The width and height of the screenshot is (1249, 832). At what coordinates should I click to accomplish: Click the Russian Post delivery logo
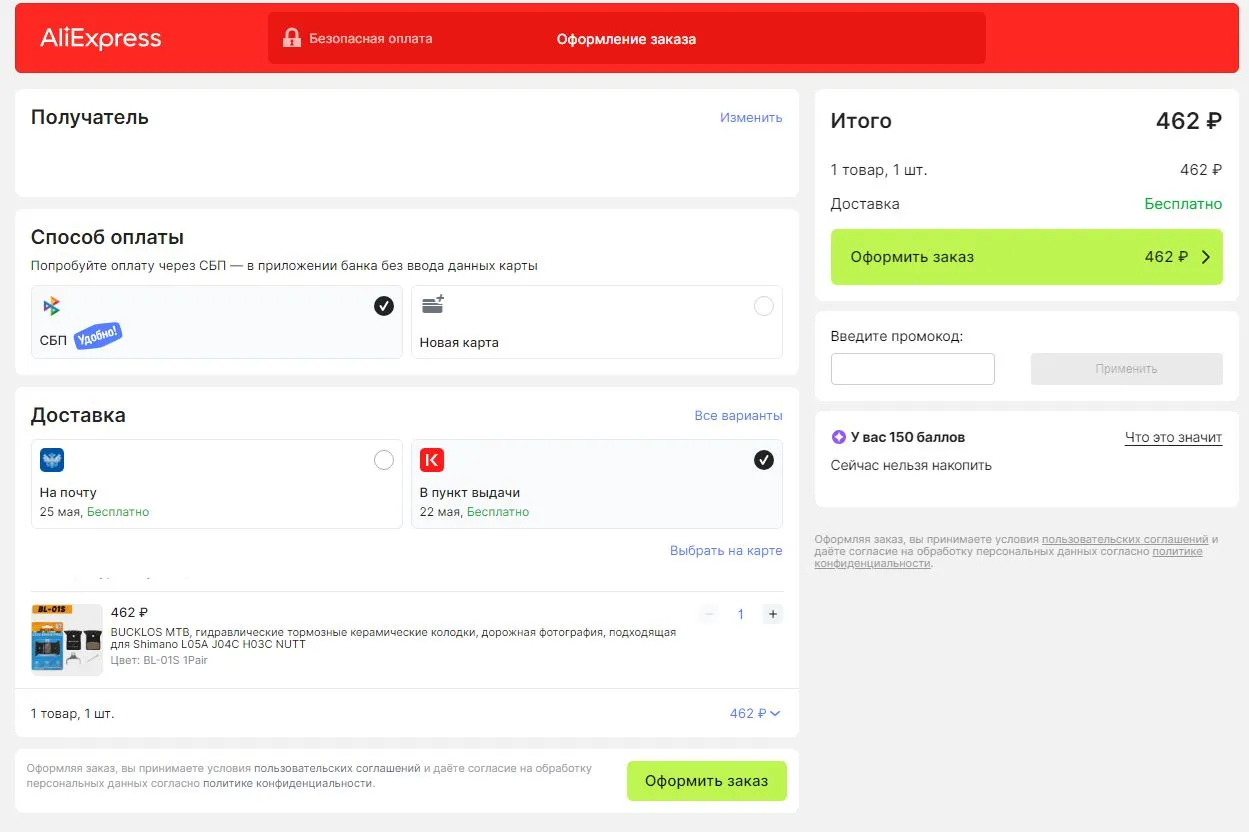[52, 460]
